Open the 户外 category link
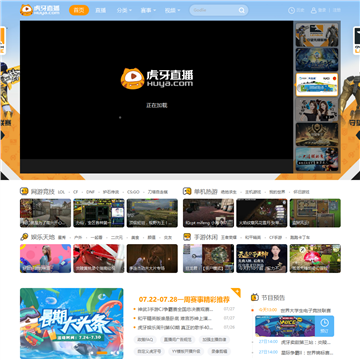This screenshot has height=360, width=360. pyautogui.click(x=78, y=238)
